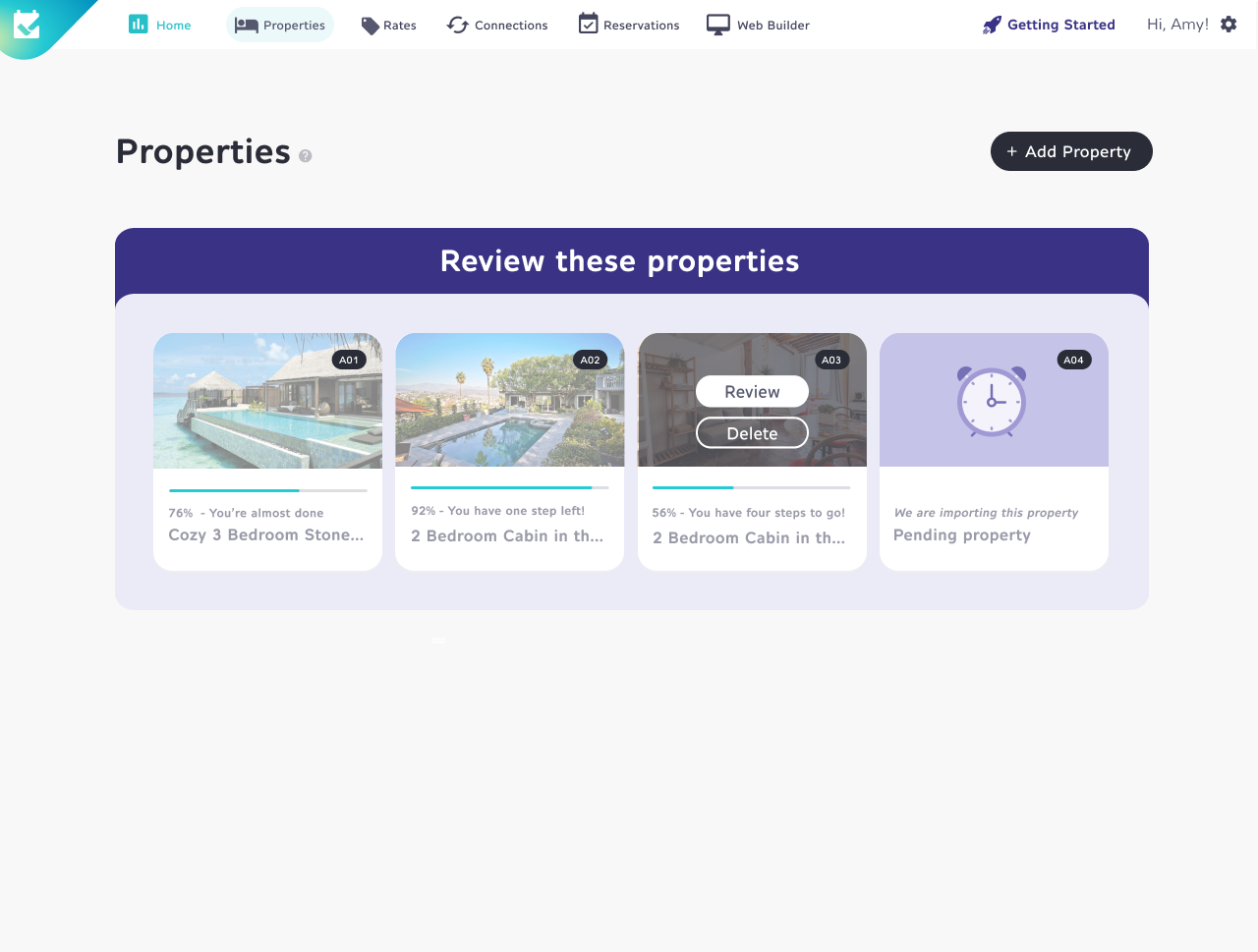Click the Connections sync arrows icon
Viewport: 1258px width, 952px height.
[x=458, y=25]
